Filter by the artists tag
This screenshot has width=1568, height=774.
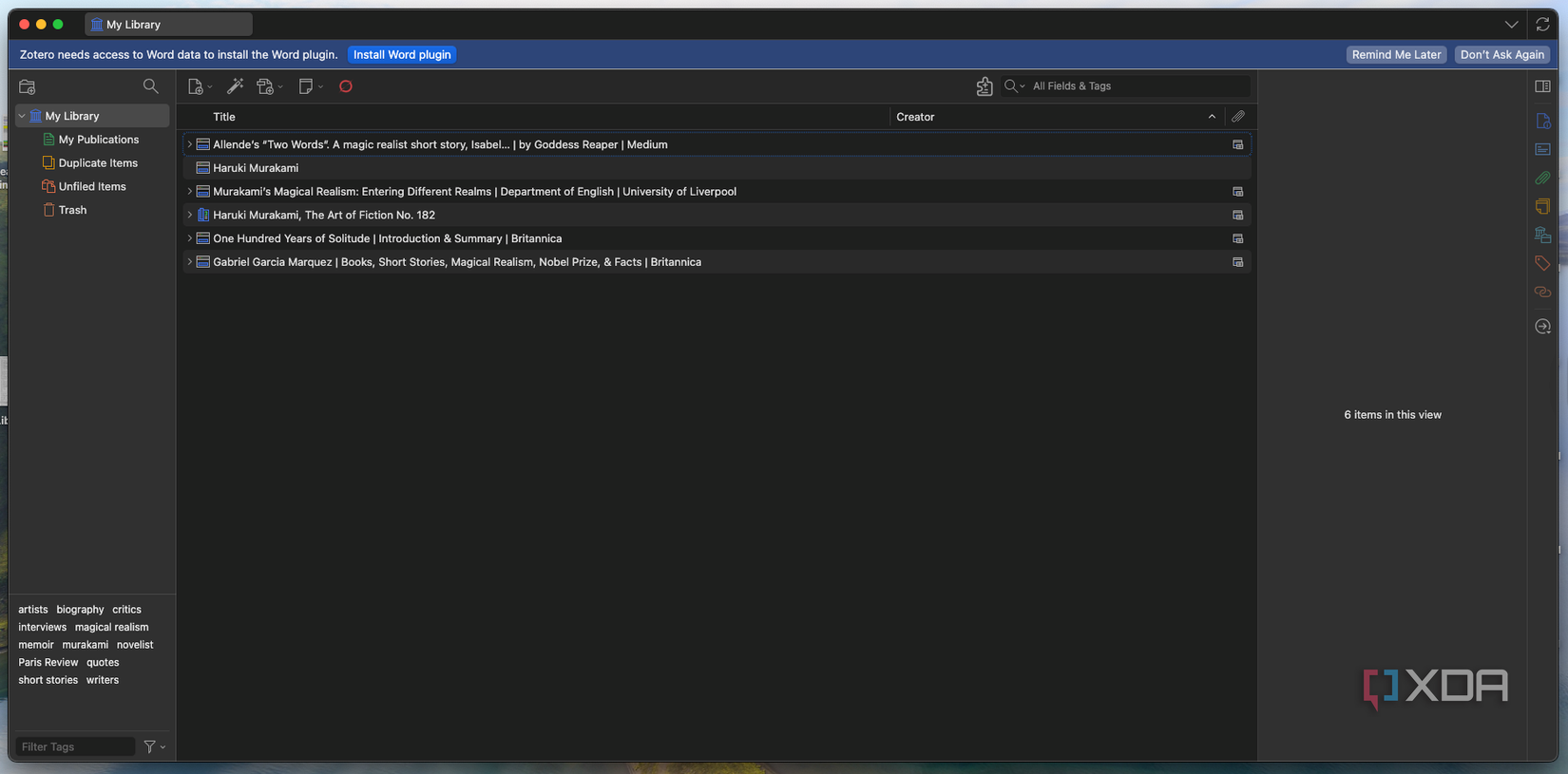point(32,610)
